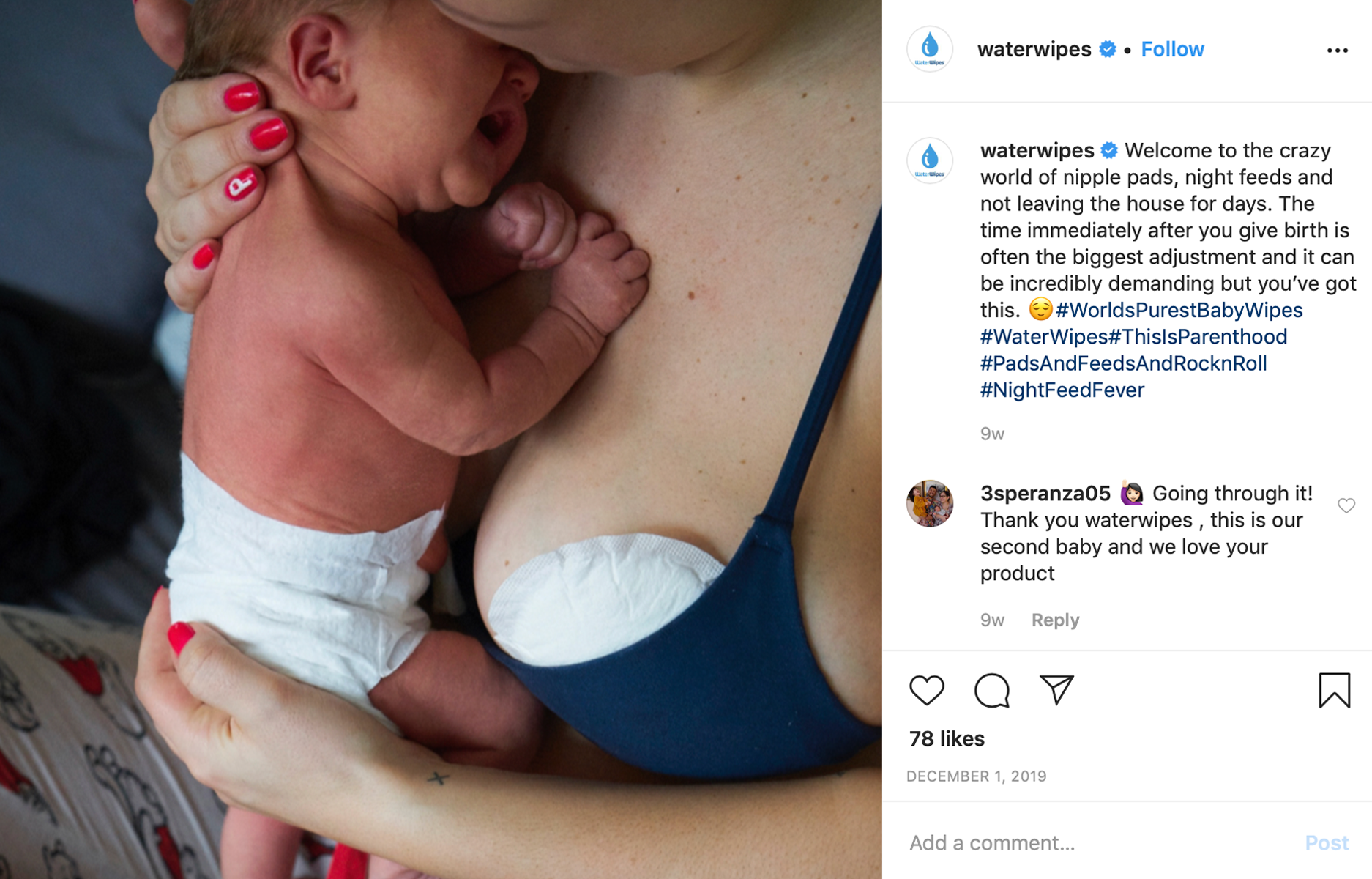Open the #PadsAndFeedsAndRocknRoll hashtag

[x=1123, y=363]
